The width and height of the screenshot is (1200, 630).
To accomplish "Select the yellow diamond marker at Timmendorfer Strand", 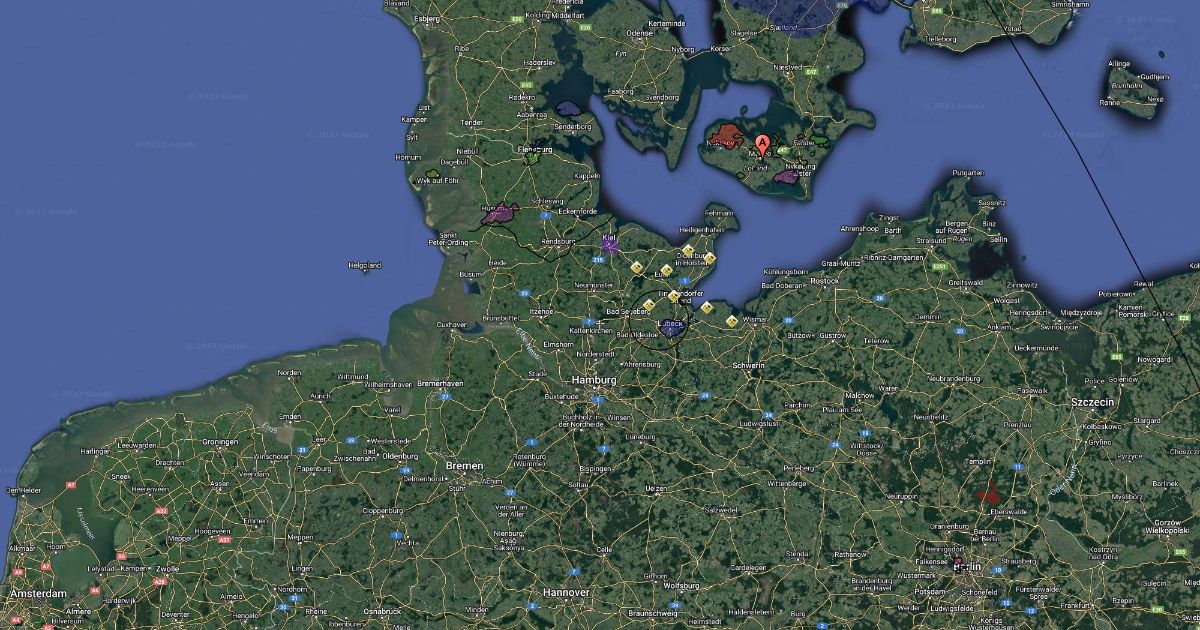I will coord(673,296).
